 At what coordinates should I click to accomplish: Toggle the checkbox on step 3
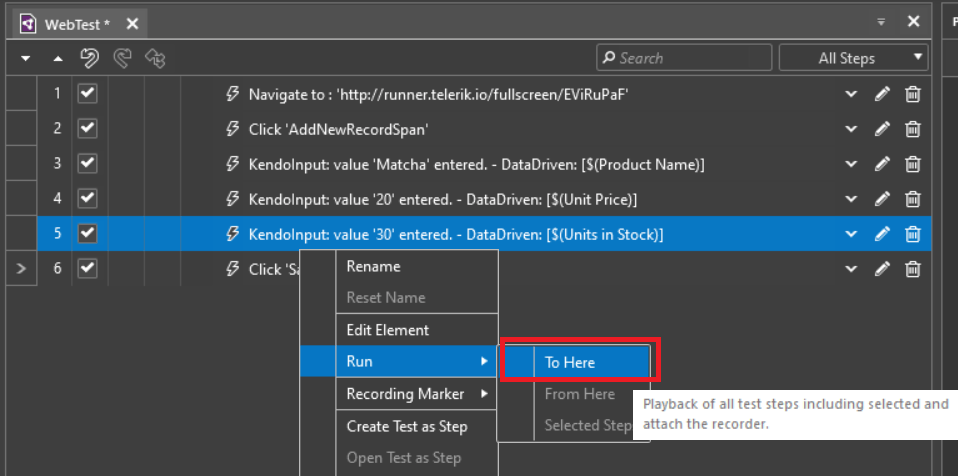pyautogui.click(x=87, y=164)
